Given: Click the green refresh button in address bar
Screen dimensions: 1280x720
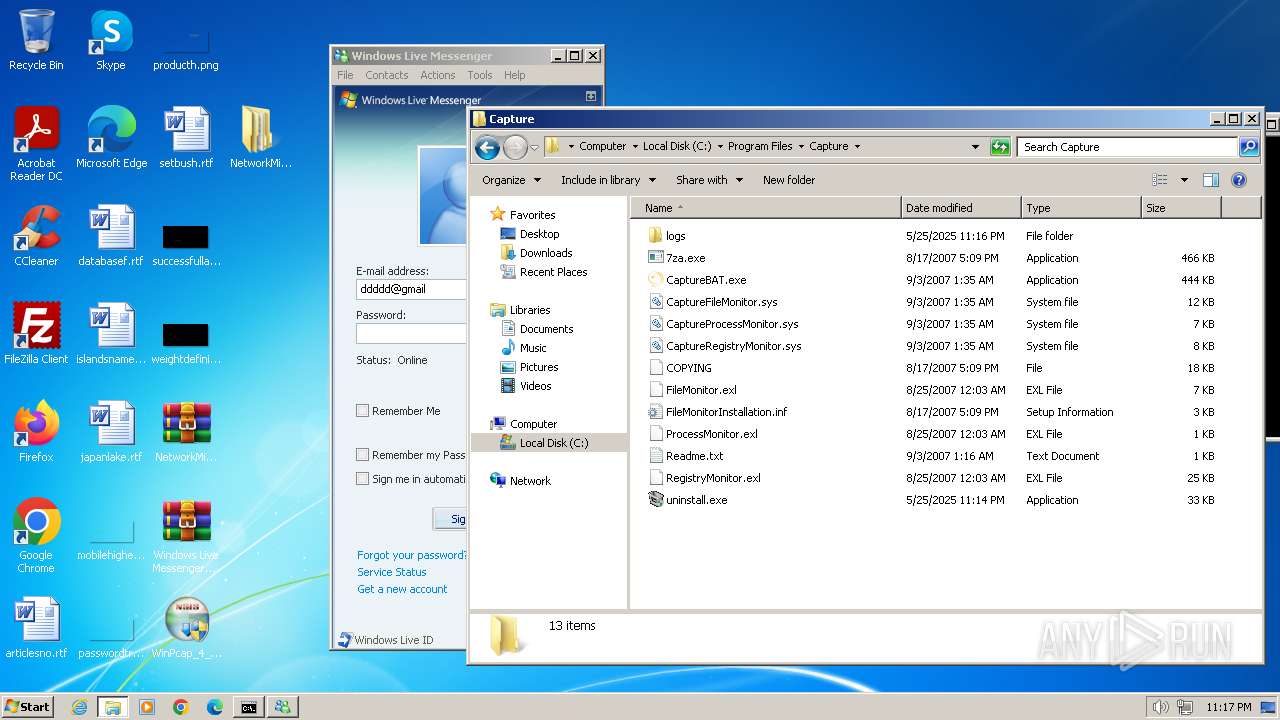Looking at the screenshot, I should (x=1000, y=147).
